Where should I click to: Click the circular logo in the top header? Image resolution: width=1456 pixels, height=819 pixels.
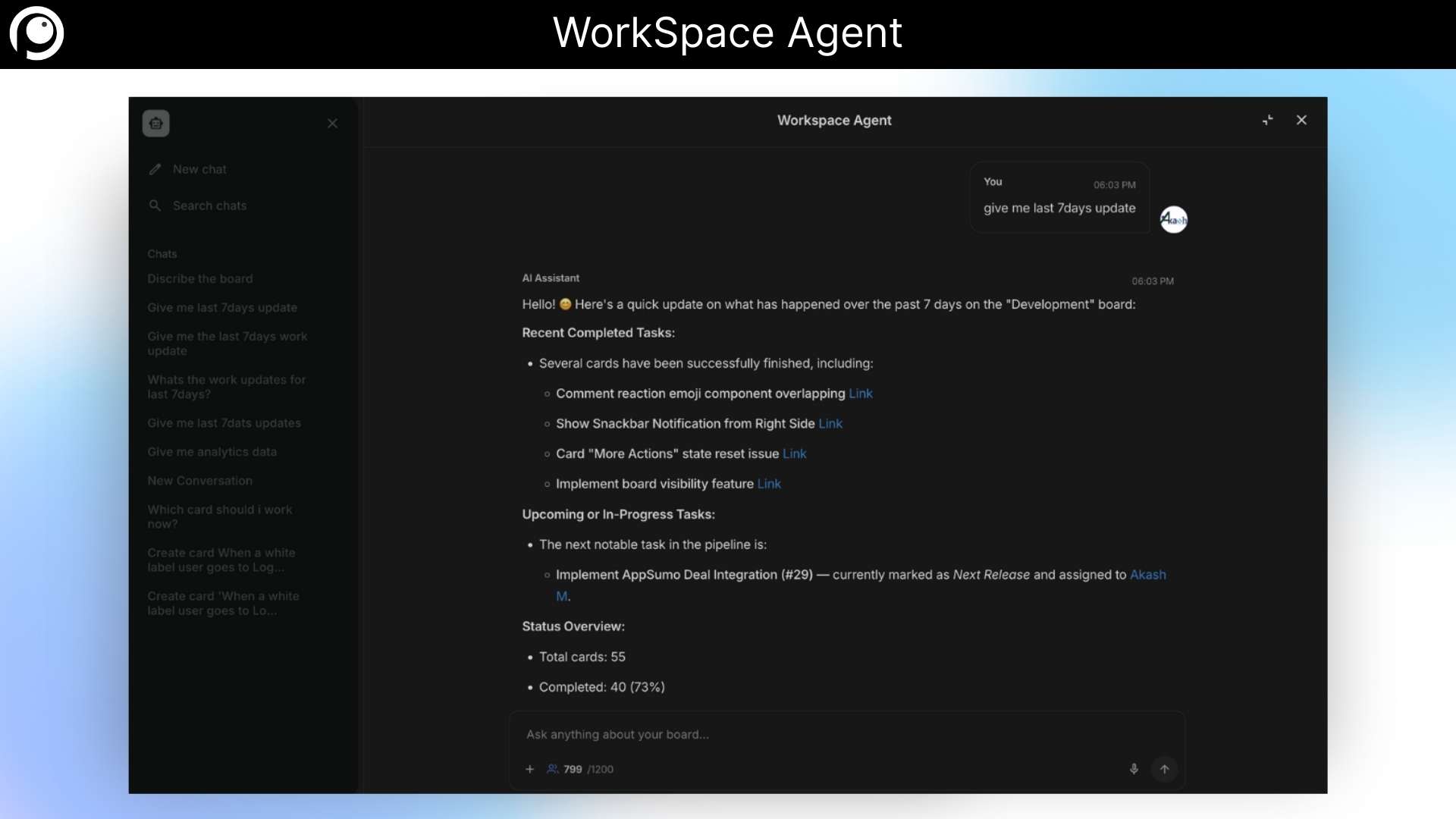coord(36,33)
